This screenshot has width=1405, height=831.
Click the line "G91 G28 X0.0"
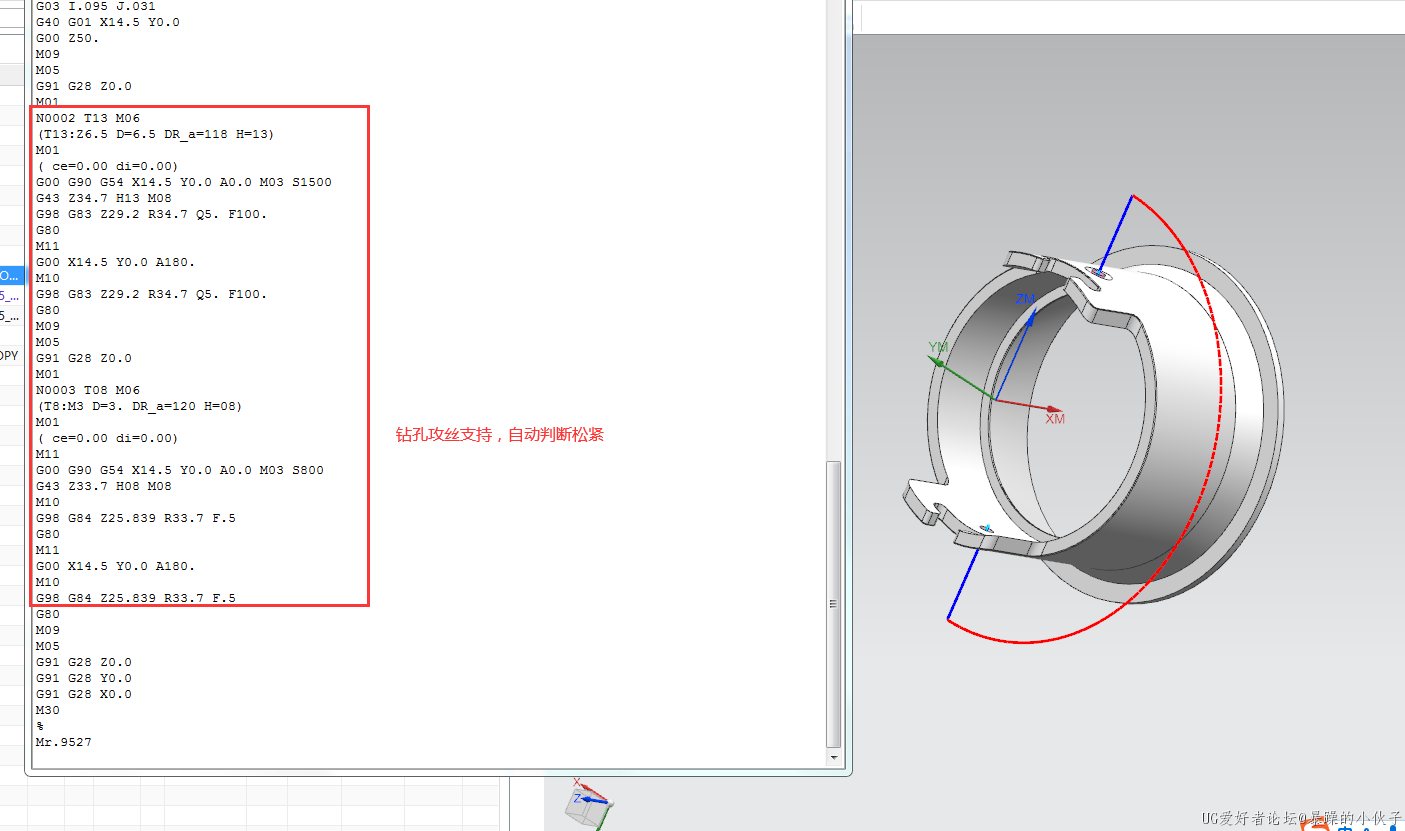(x=84, y=694)
